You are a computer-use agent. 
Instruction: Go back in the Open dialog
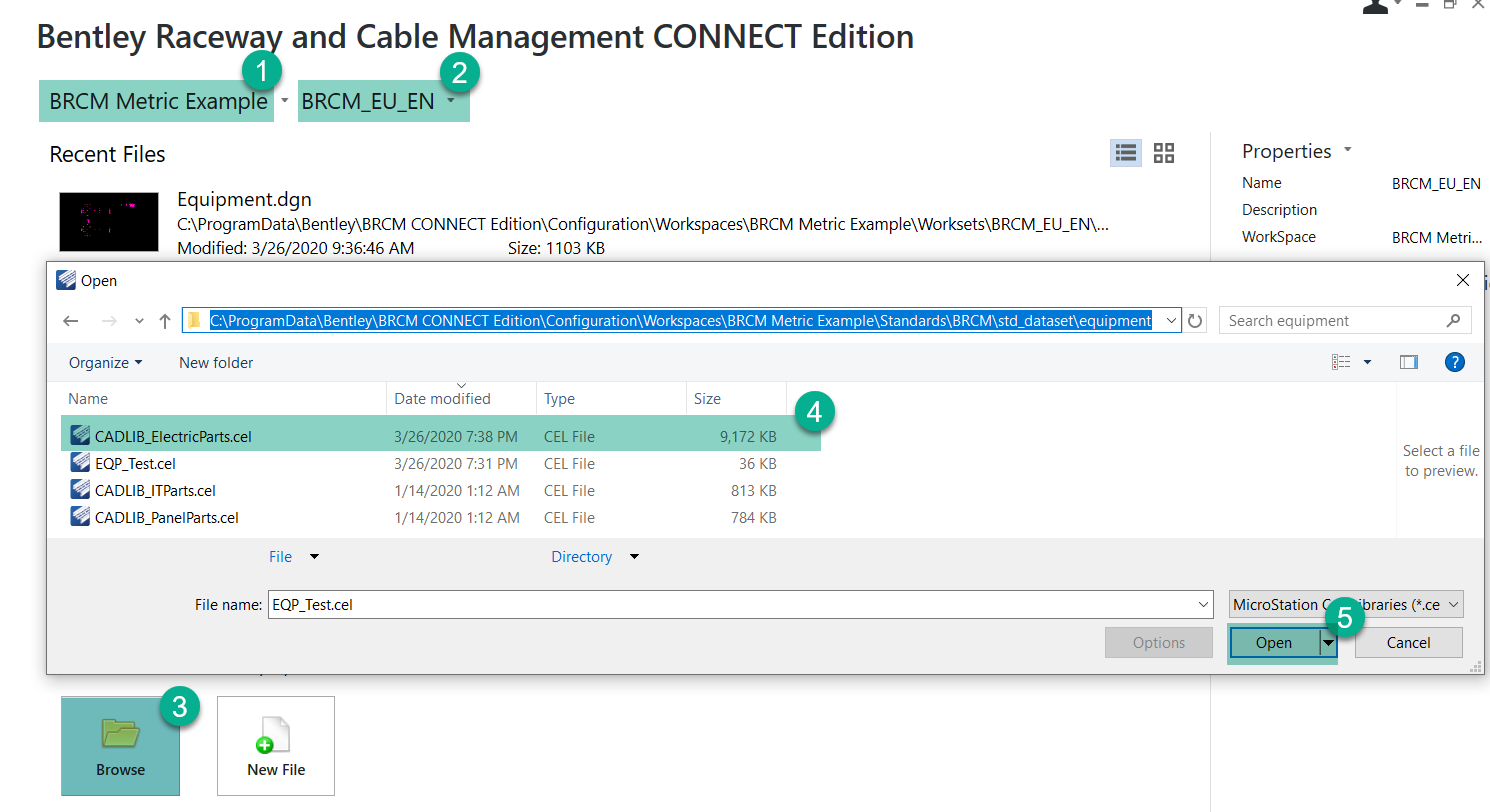(71, 321)
